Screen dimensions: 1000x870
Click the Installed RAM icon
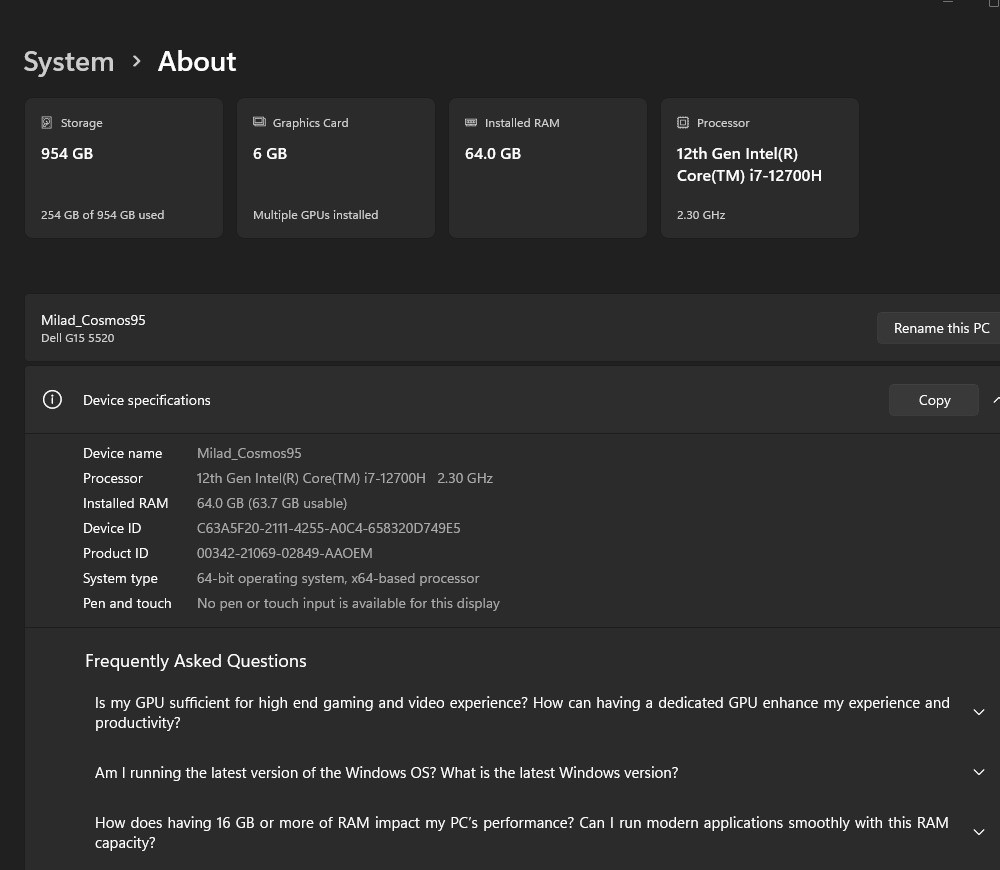click(471, 123)
